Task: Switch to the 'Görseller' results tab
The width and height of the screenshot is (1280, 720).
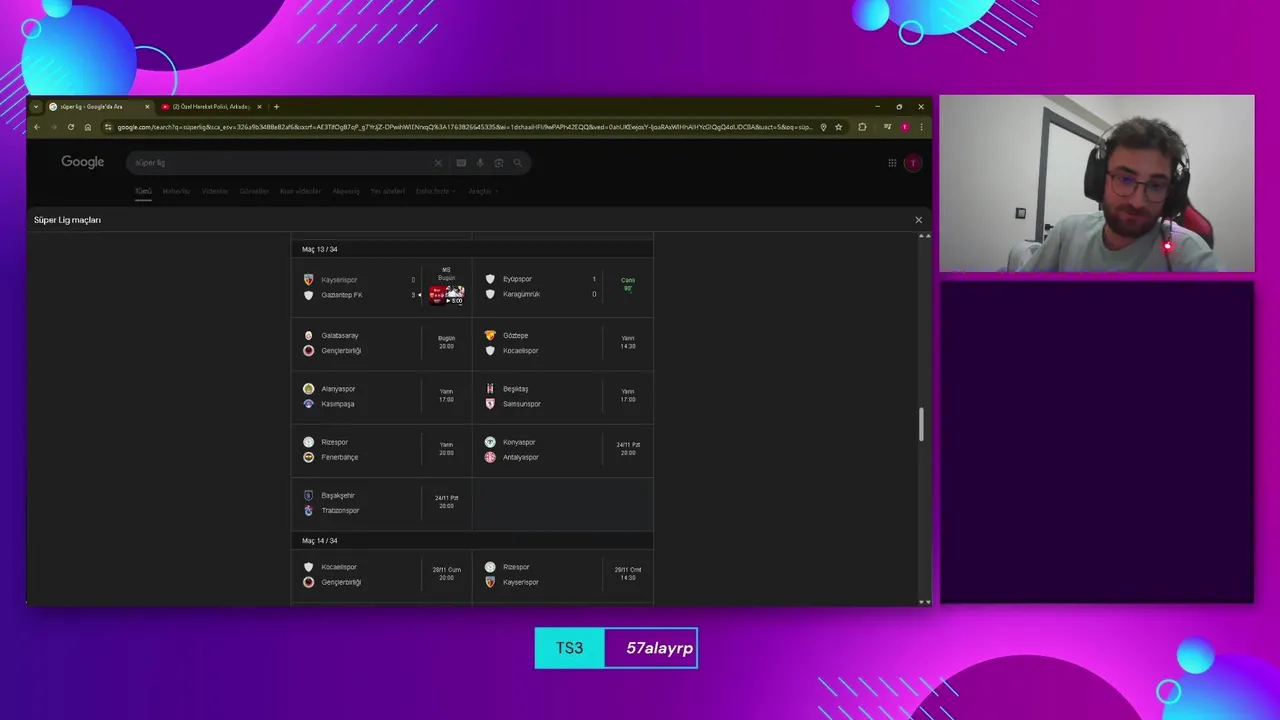Action: click(x=254, y=191)
